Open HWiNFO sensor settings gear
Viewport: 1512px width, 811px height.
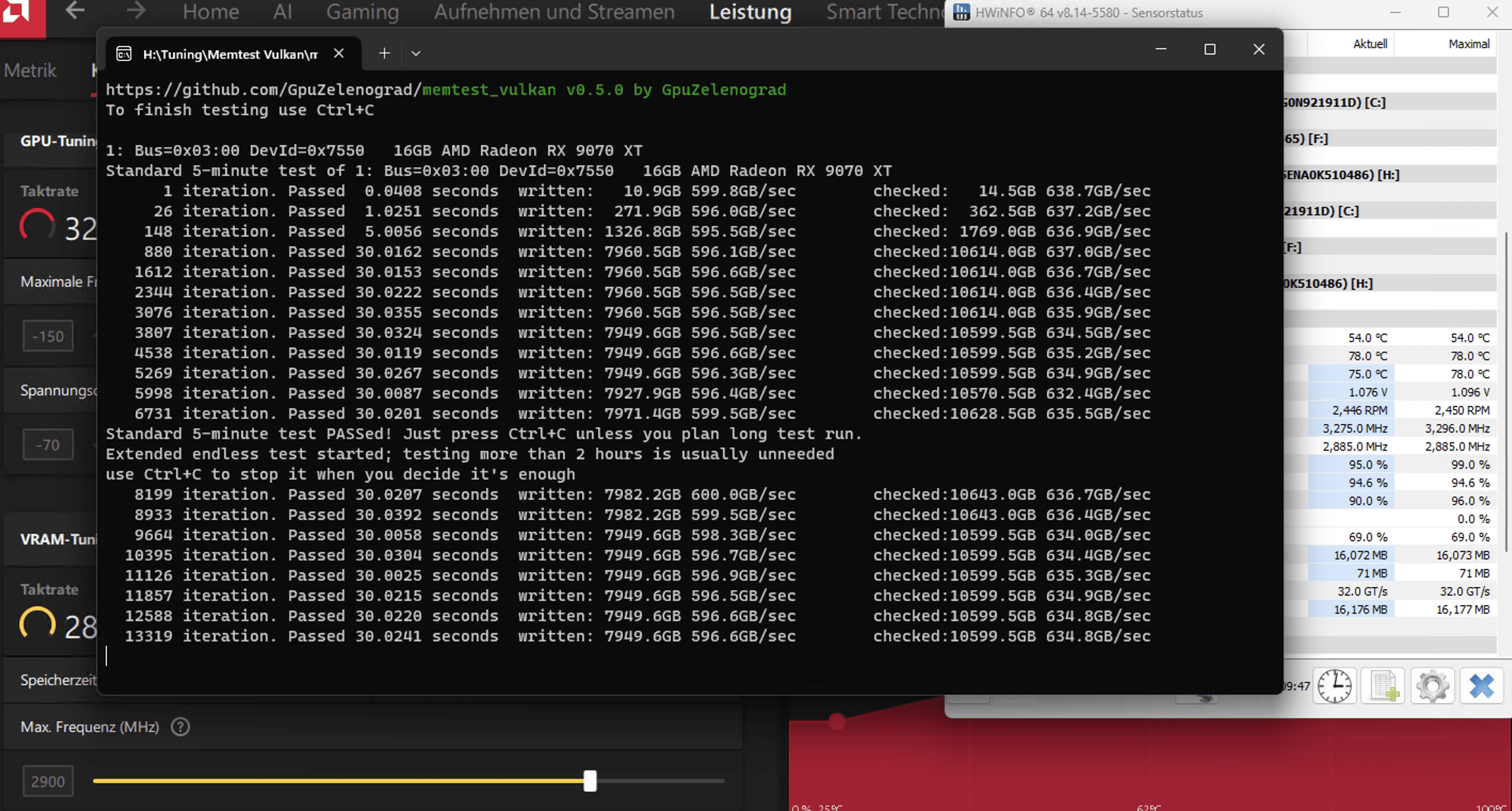pos(1432,685)
